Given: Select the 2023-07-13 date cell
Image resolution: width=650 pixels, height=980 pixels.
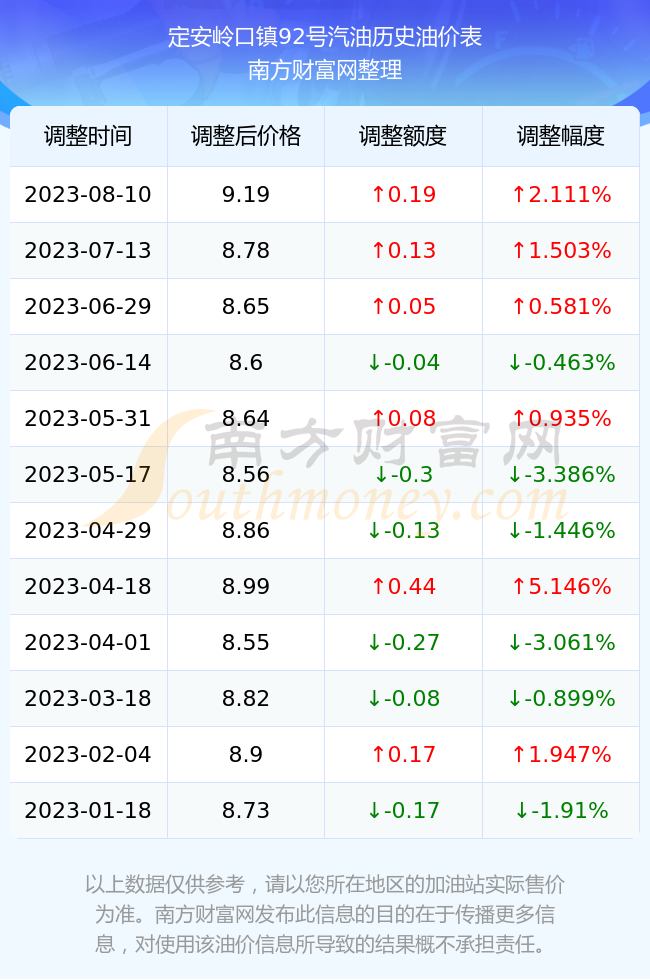Looking at the screenshot, I should (x=88, y=251).
